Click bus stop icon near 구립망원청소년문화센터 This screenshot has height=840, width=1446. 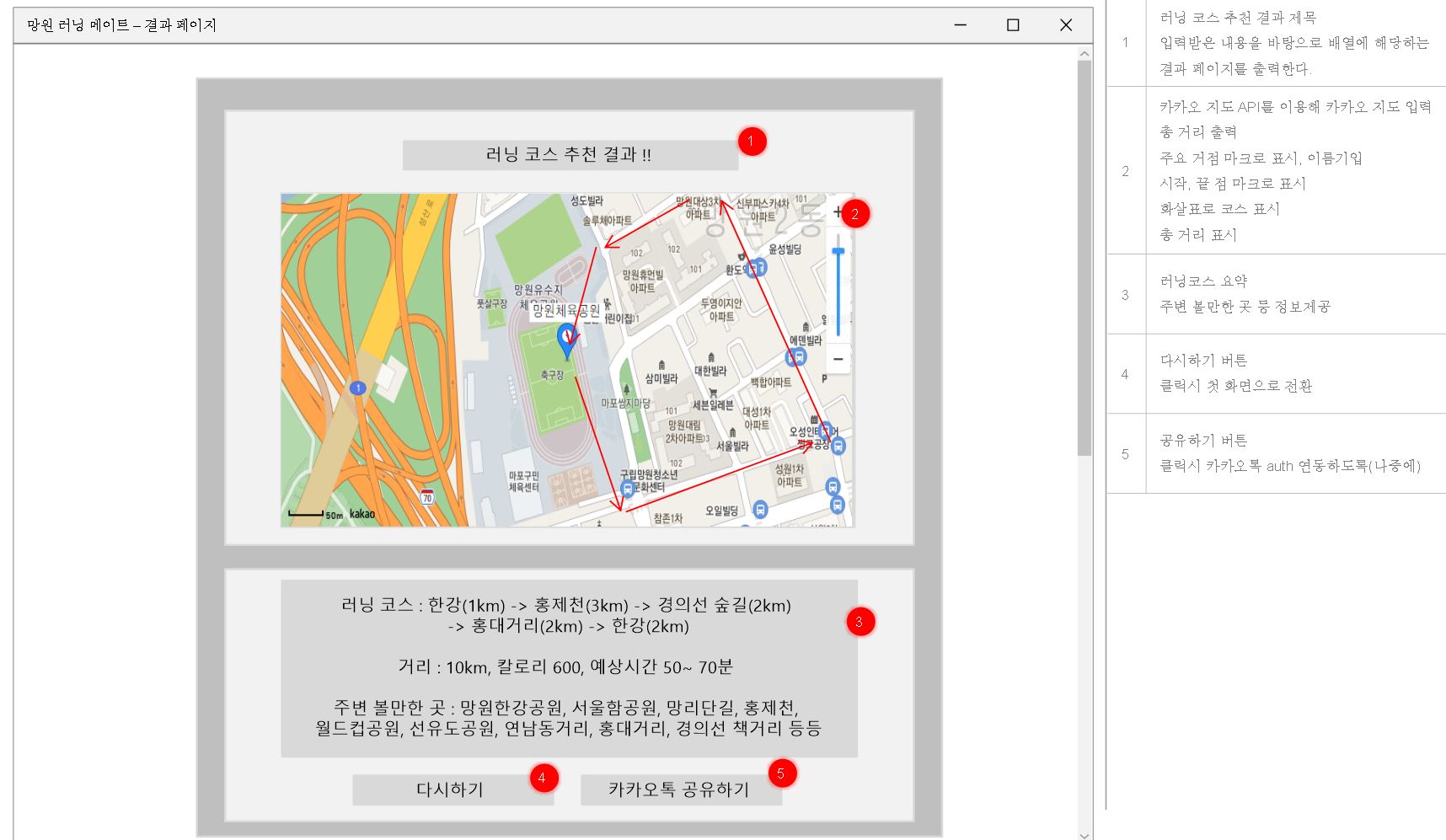(x=627, y=489)
